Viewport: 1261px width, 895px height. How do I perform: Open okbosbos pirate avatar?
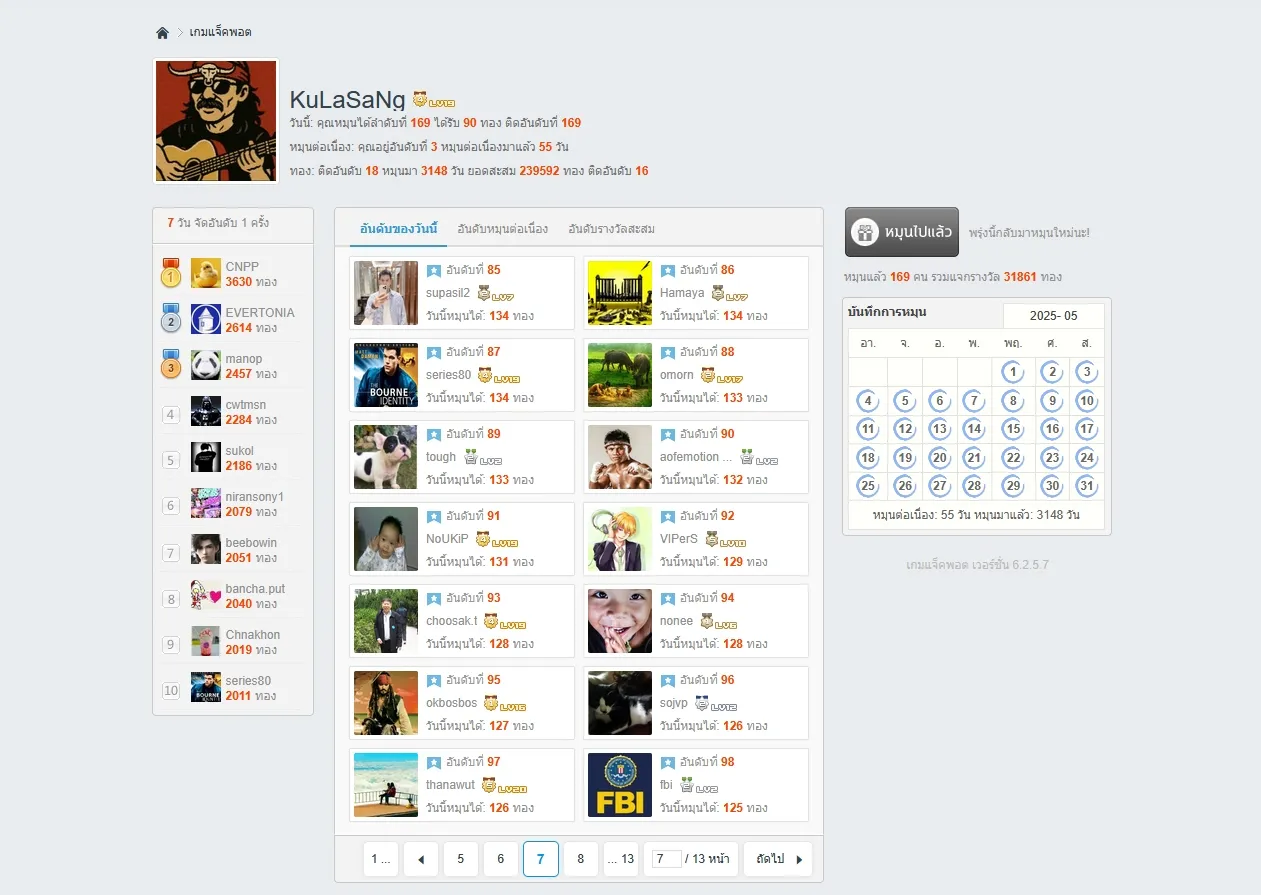click(386, 703)
